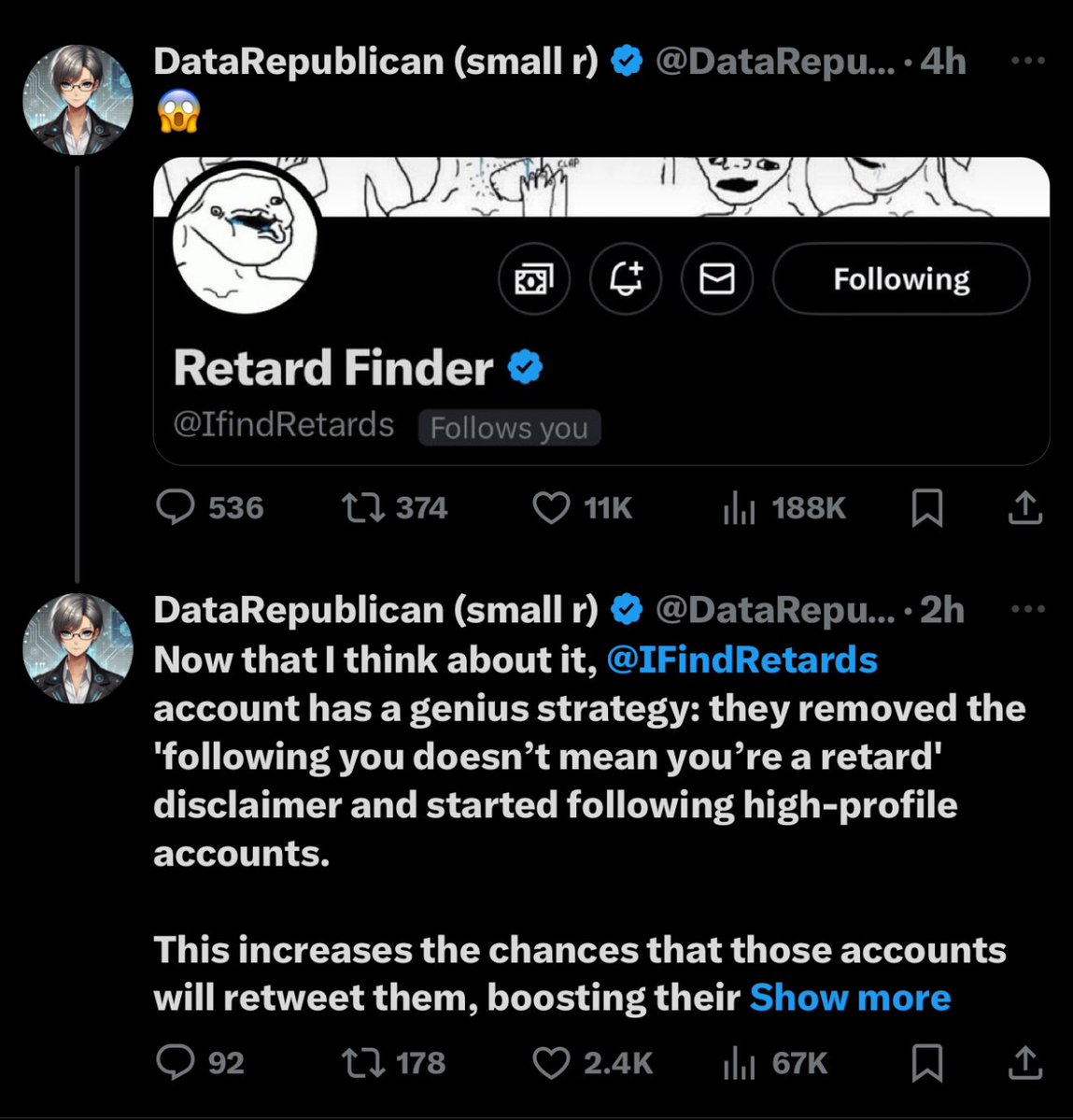Image resolution: width=1073 pixels, height=1120 pixels.
Task: Bookmark the second tweet
Action: tap(926, 1062)
